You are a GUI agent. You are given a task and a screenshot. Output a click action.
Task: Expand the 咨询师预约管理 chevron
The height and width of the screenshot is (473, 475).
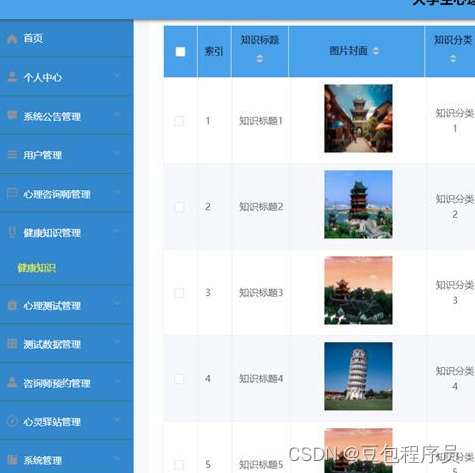[117, 381]
